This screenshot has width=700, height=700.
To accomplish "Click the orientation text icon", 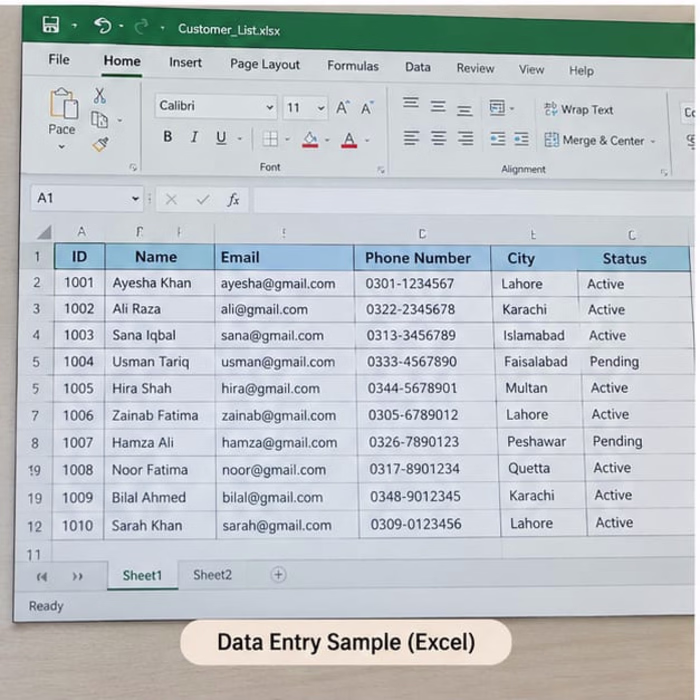I will point(497,108).
